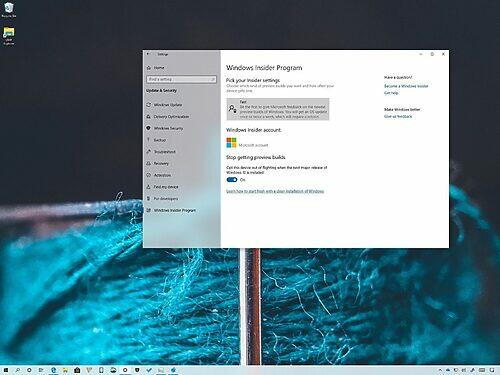Click the Get help link

pos(391,93)
